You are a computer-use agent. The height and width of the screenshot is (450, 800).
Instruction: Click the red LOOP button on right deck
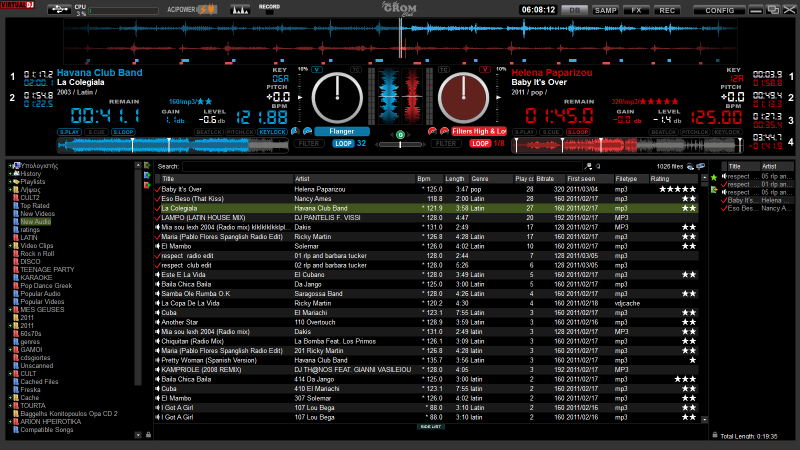click(x=480, y=144)
